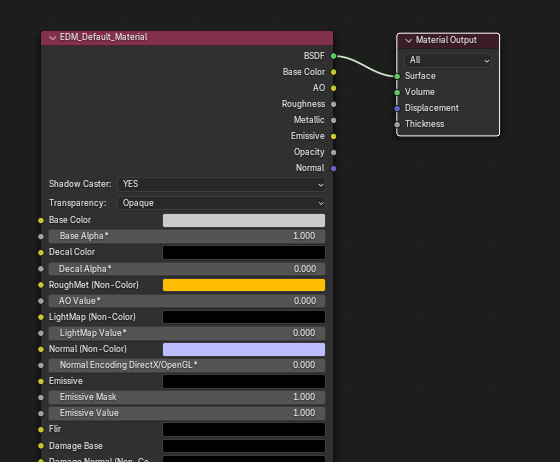Click the Base Color gray swatch
The height and width of the screenshot is (462, 560).
pos(244,220)
